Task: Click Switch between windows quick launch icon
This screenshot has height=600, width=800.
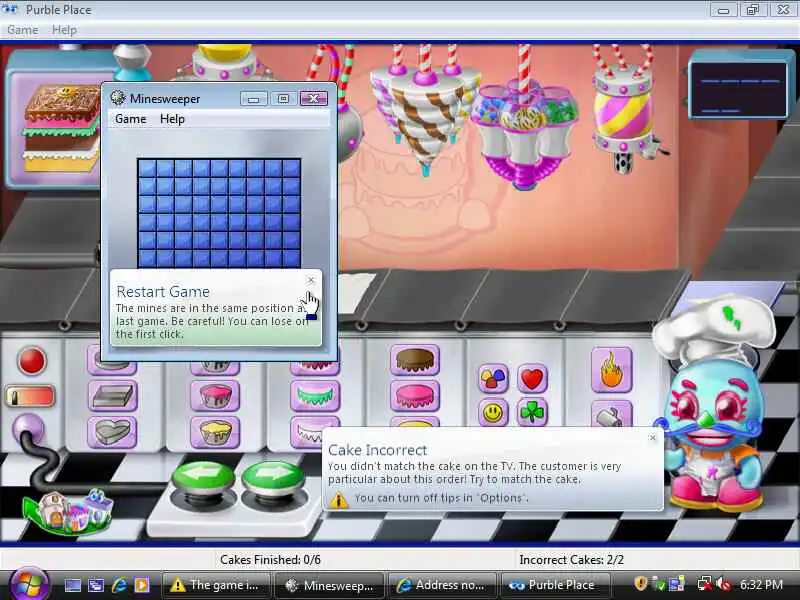Action: coord(95,585)
